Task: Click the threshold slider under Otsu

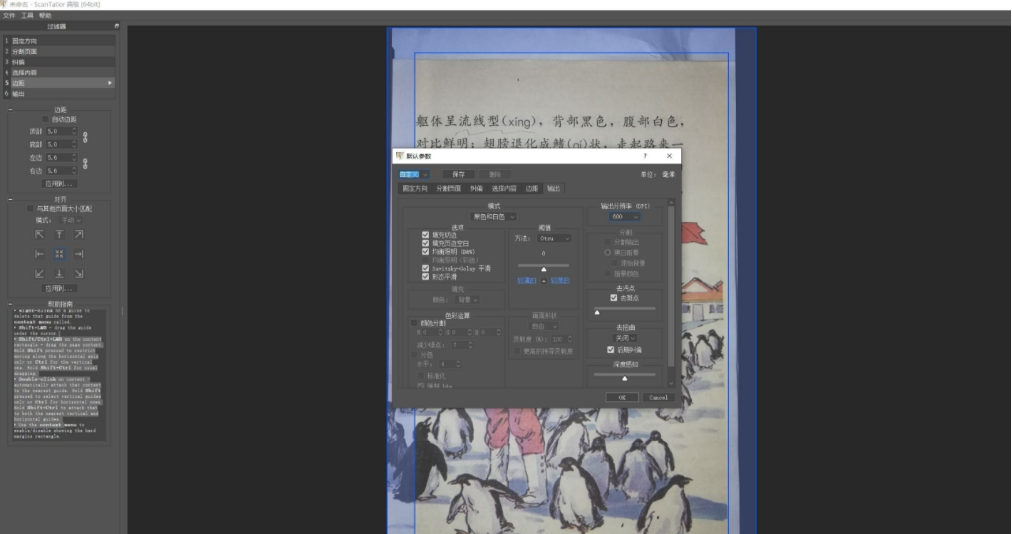Action: [543, 267]
